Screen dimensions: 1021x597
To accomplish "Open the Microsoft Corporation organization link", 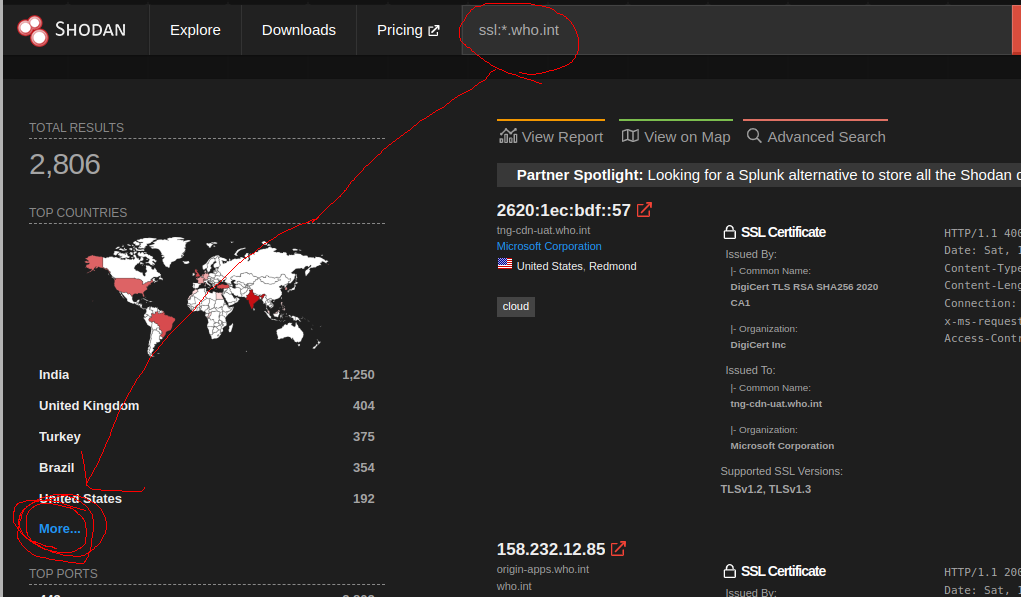I will [x=549, y=246].
